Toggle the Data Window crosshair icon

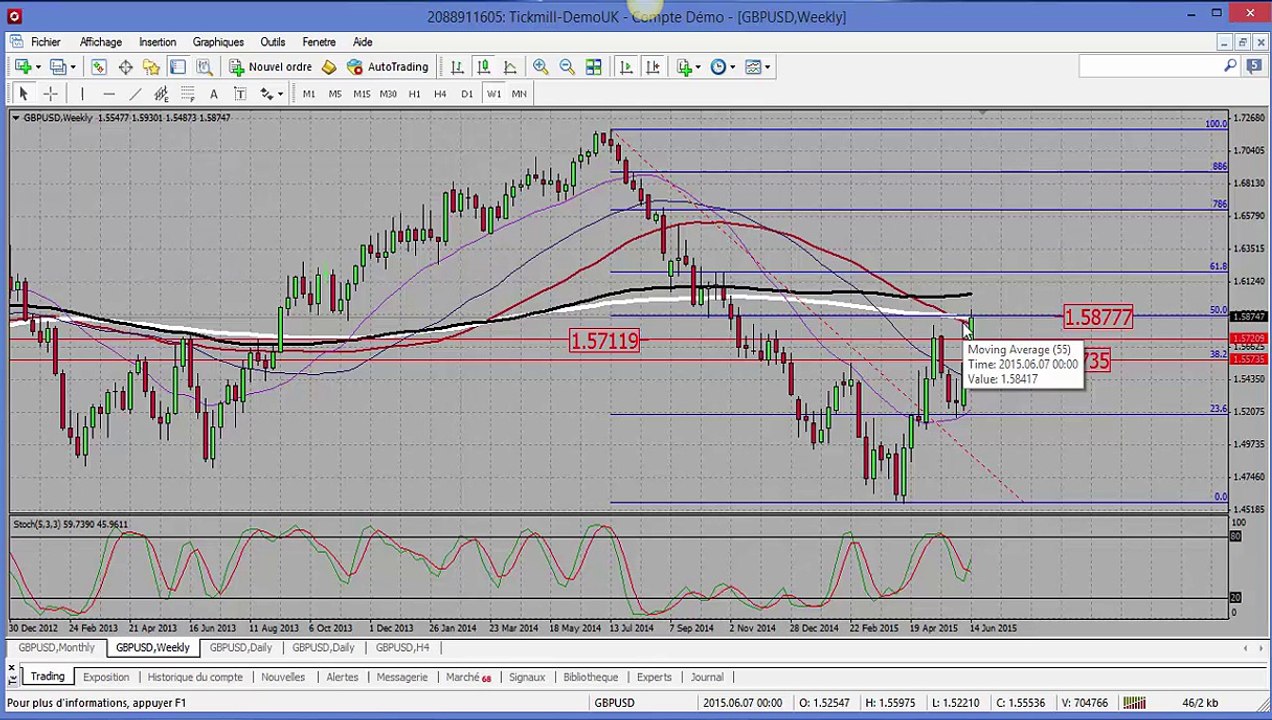coord(125,67)
